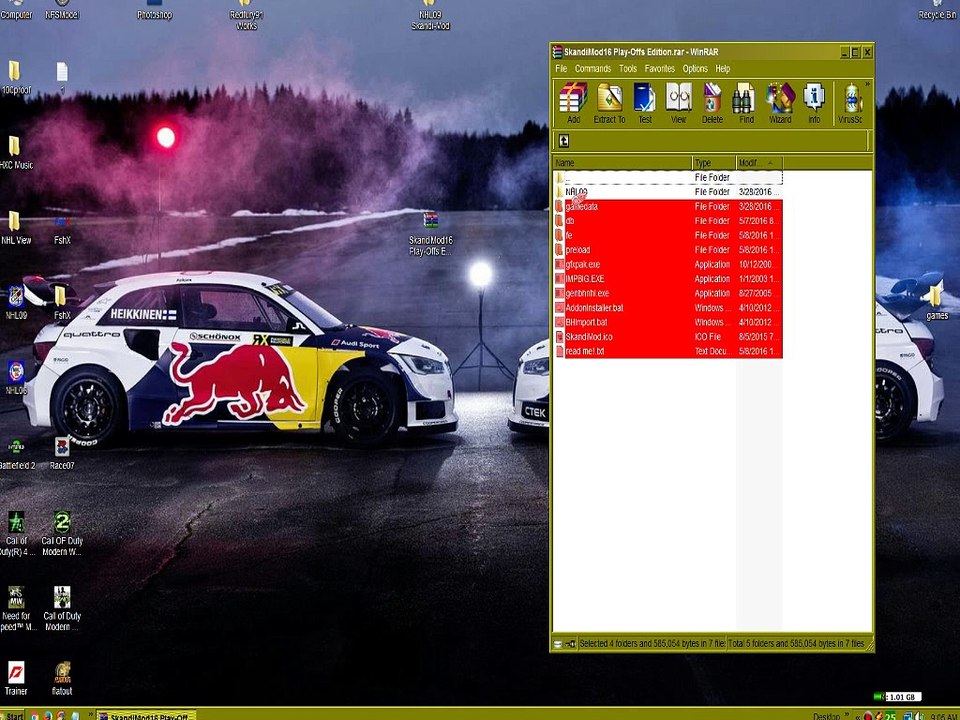Select the NHL View folder

click(x=15, y=228)
